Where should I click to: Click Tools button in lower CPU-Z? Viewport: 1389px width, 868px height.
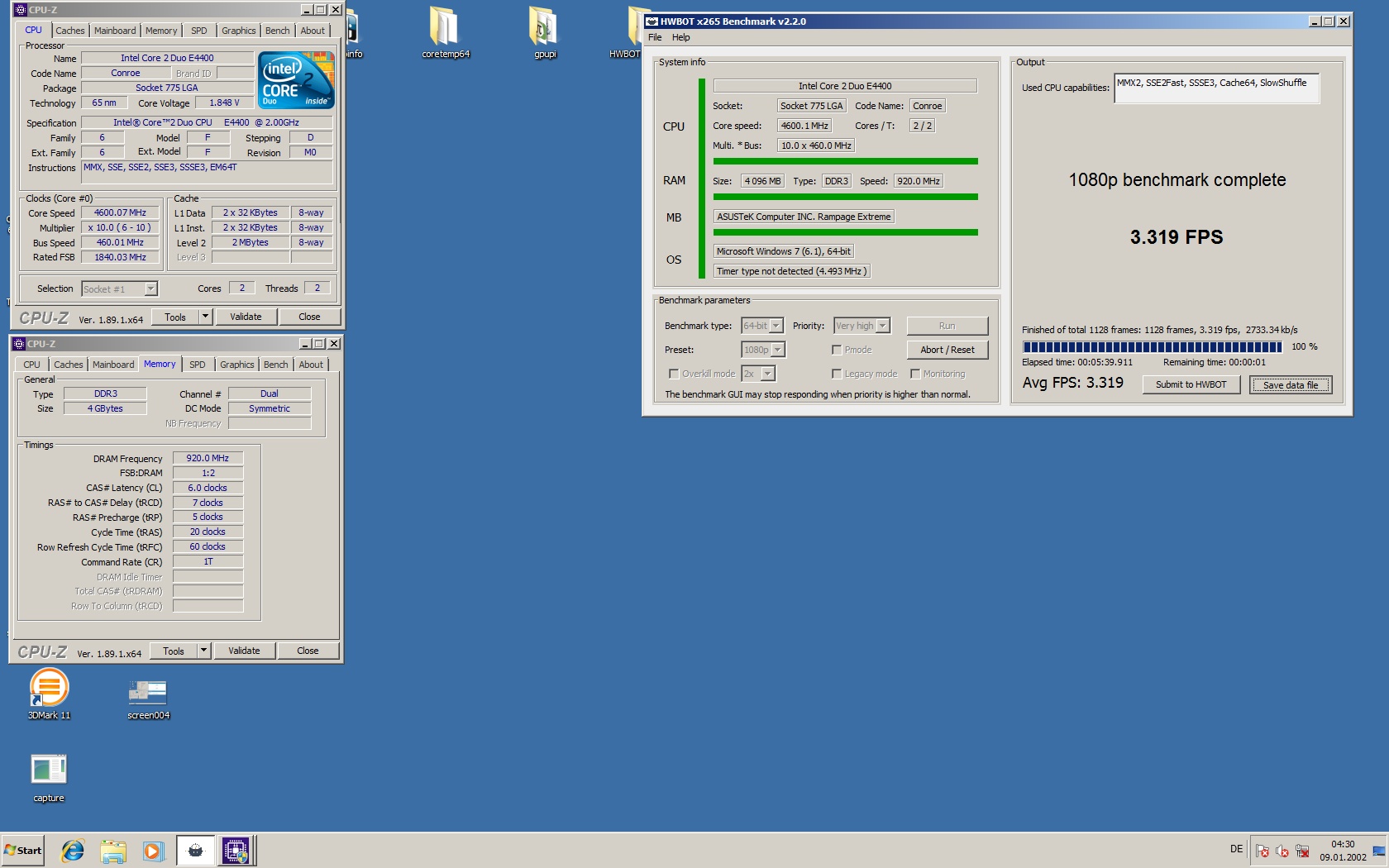click(x=174, y=651)
